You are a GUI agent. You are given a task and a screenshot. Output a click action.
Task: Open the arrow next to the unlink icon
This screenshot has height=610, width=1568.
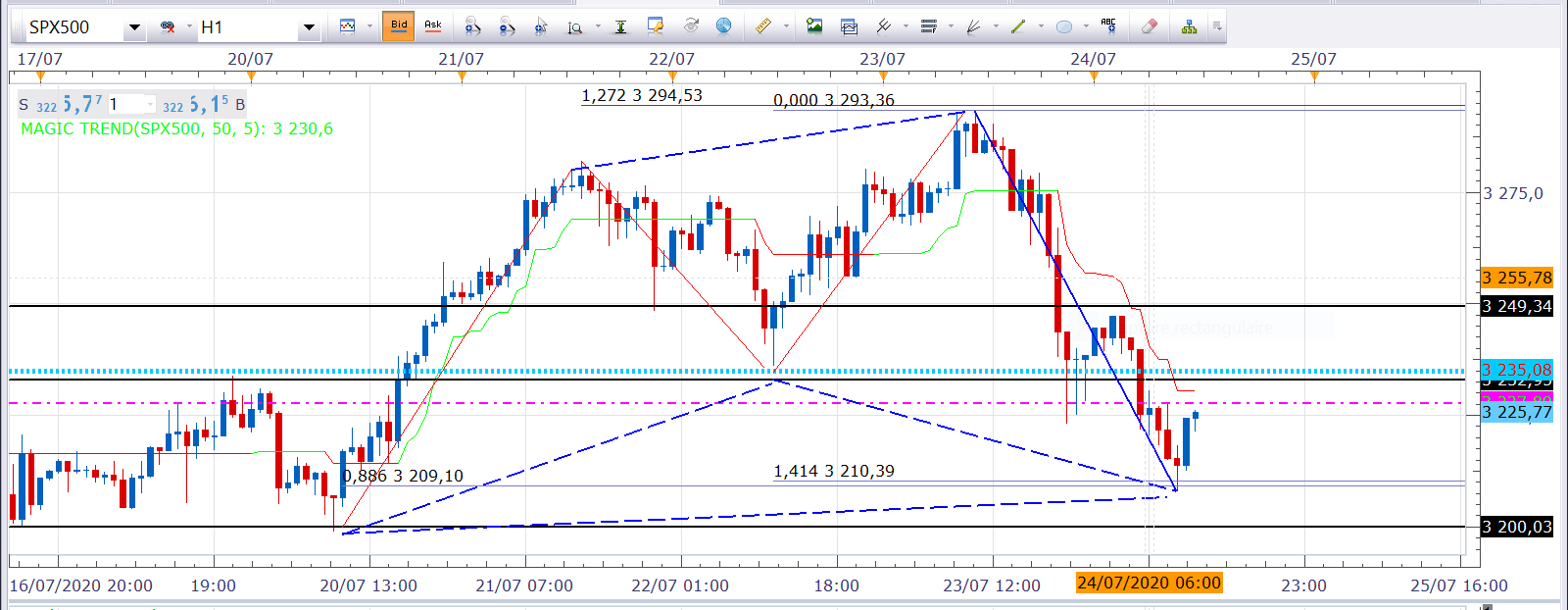click(x=188, y=27)
